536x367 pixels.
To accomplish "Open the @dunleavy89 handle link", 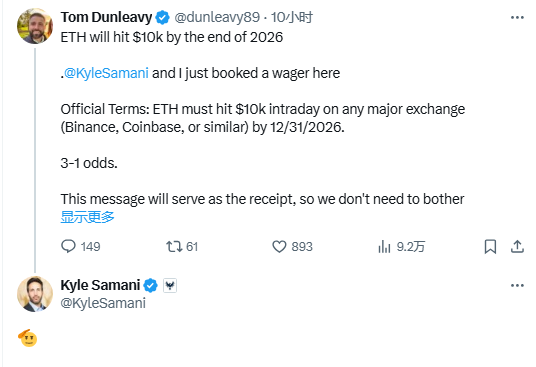I will click(217, 17).
